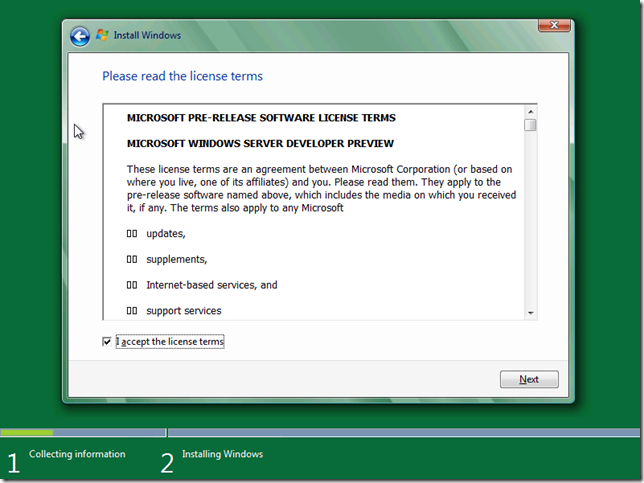644x483 pixels.
Task: Click the 'updates,' list entry
Action: click(166, 234)
